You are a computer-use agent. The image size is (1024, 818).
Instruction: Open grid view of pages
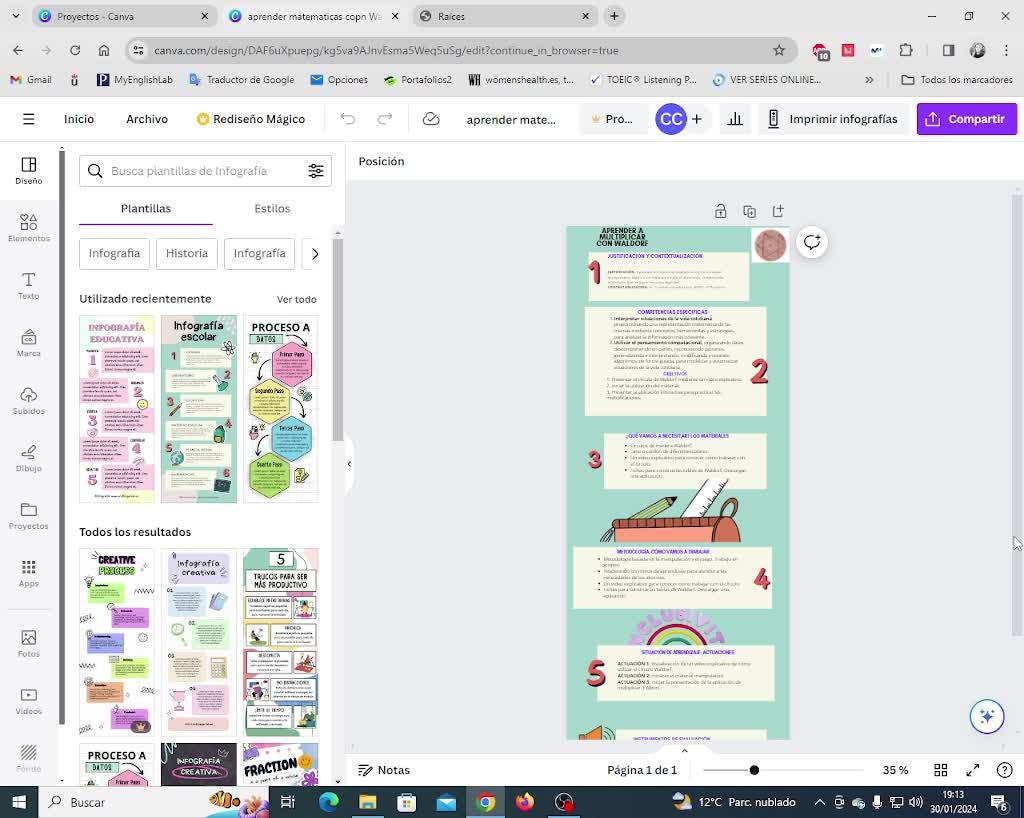pyautogui.click(x=941, y=770)
